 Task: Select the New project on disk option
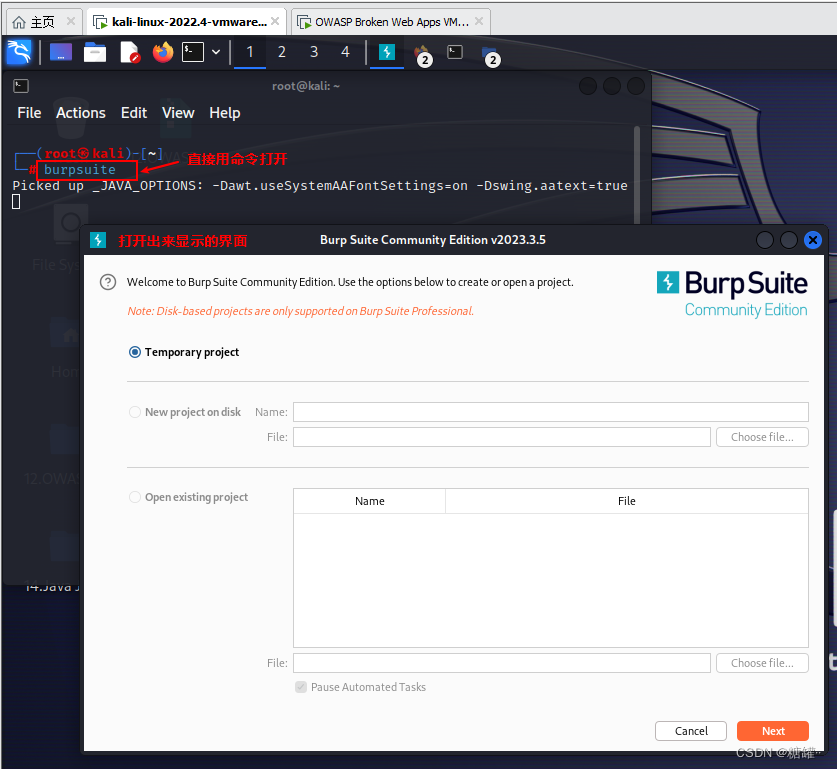click(134, 412)
